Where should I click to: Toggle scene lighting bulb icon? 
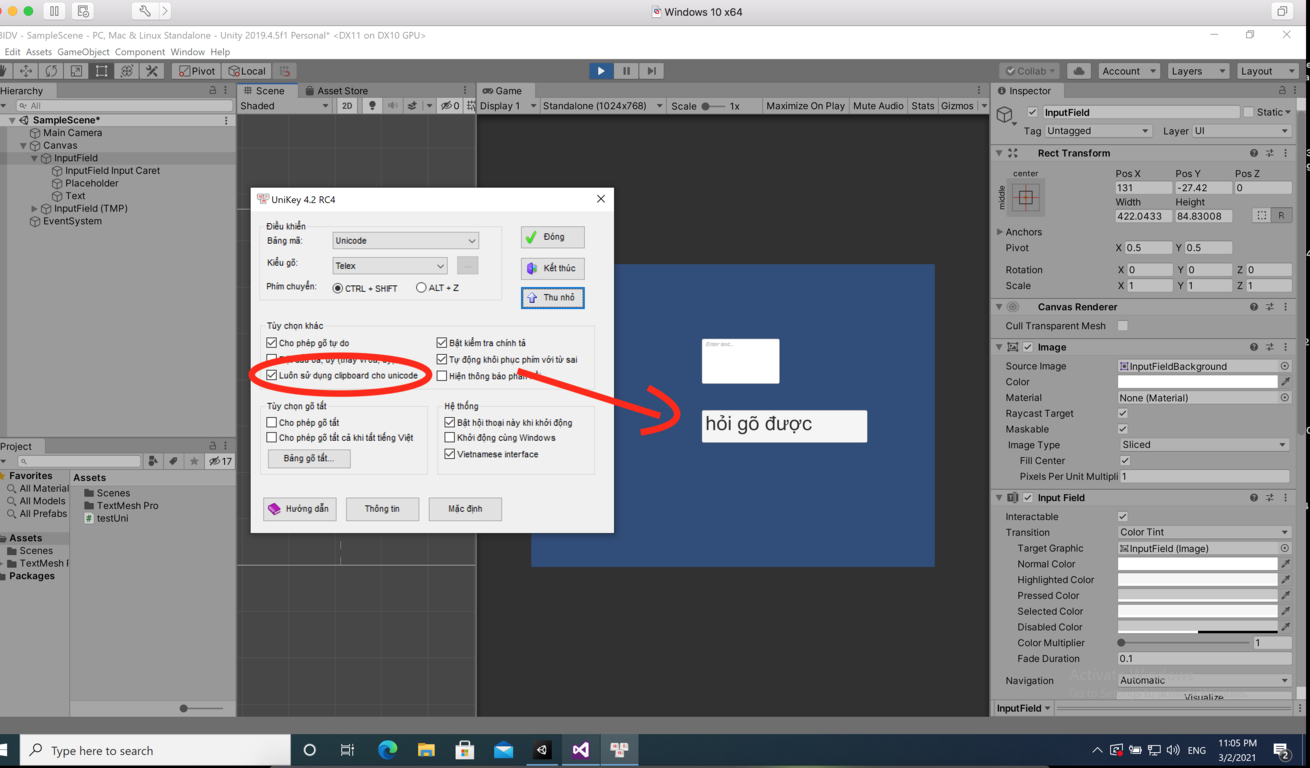pyautogui.click(x=372, y=106)
